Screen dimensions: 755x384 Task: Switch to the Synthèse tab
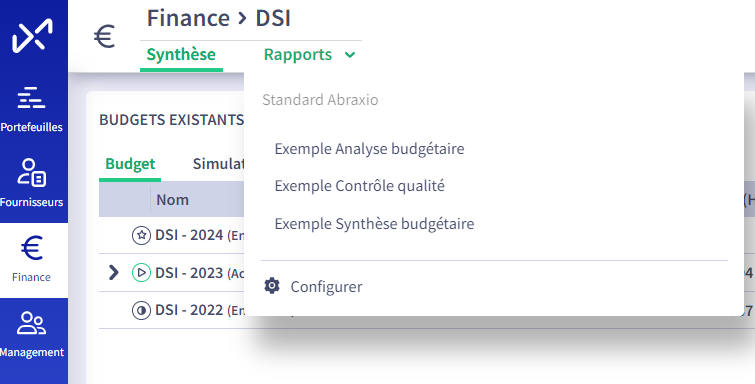click(x=181, y=54)
